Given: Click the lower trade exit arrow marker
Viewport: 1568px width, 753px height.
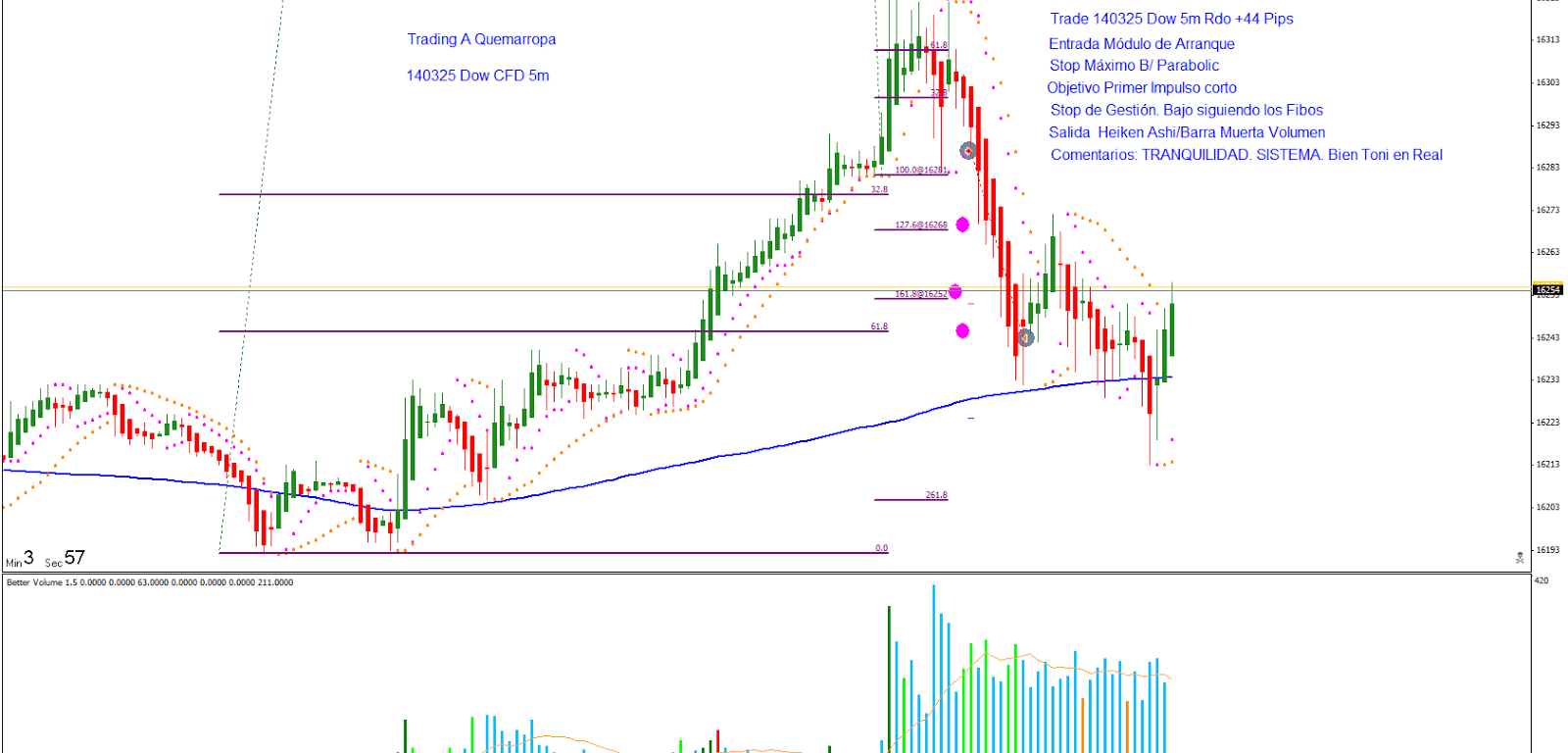Looking at the screenshot, I should coord(1025,338).
